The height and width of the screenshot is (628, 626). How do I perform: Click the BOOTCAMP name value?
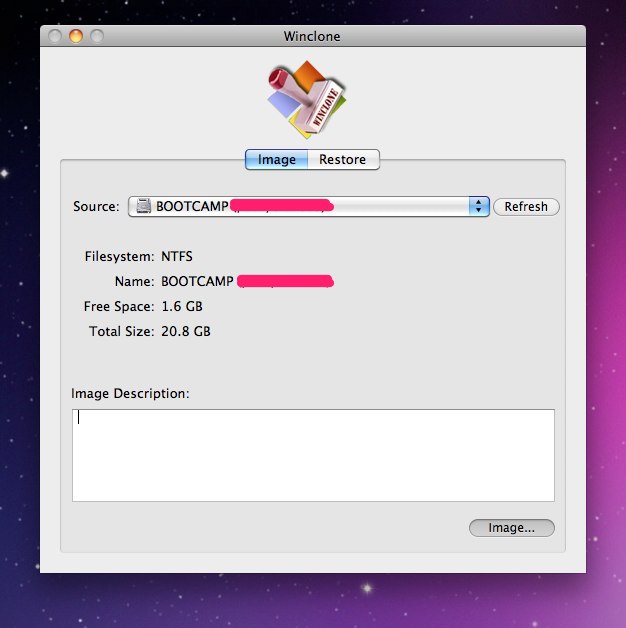coord(197,281)
